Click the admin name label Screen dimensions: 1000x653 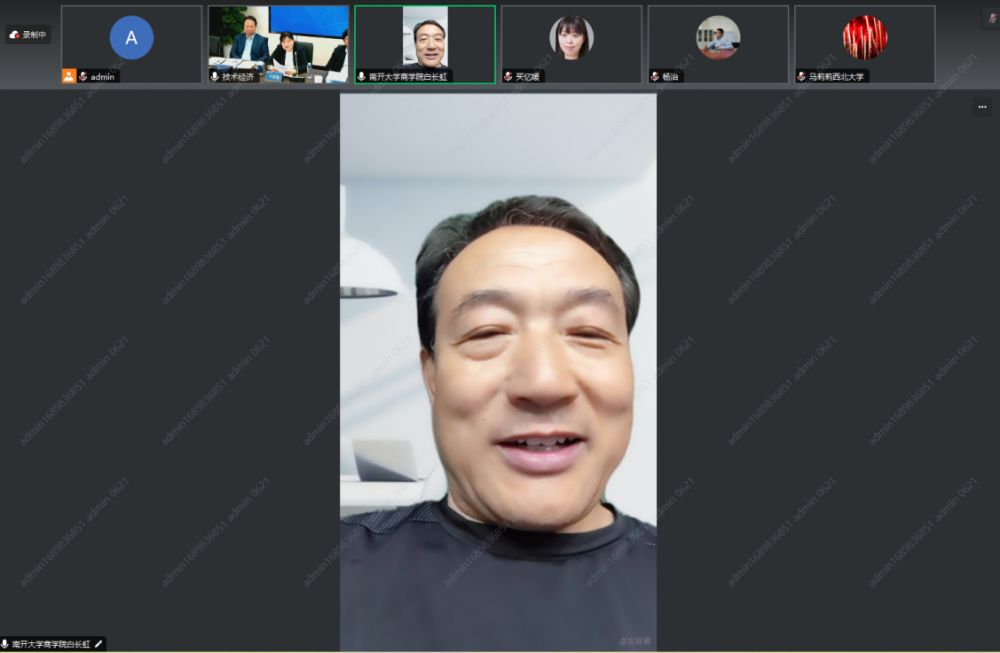coord(102,76)
